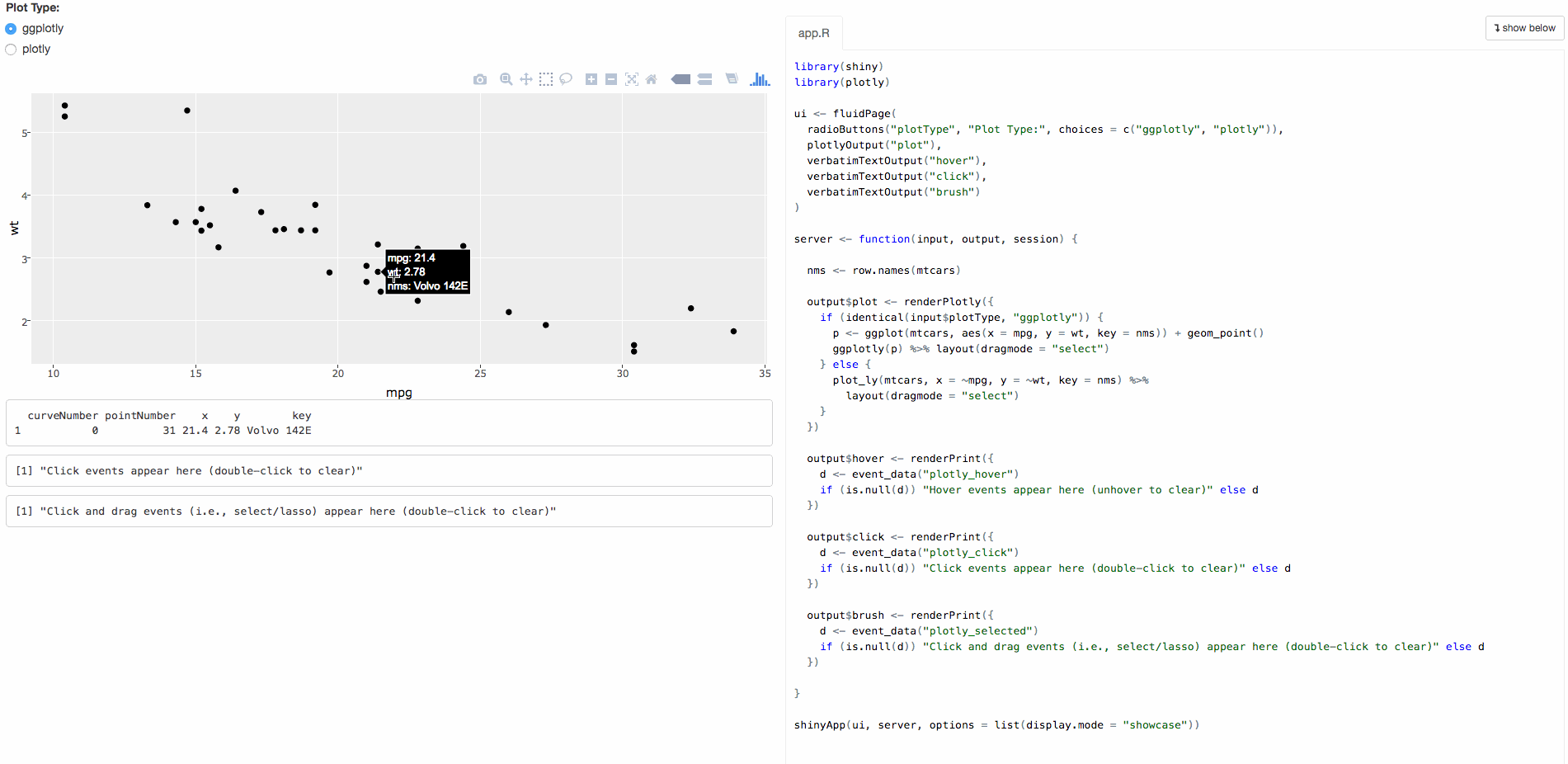Click the Plot Type: label

coord(33,7)
